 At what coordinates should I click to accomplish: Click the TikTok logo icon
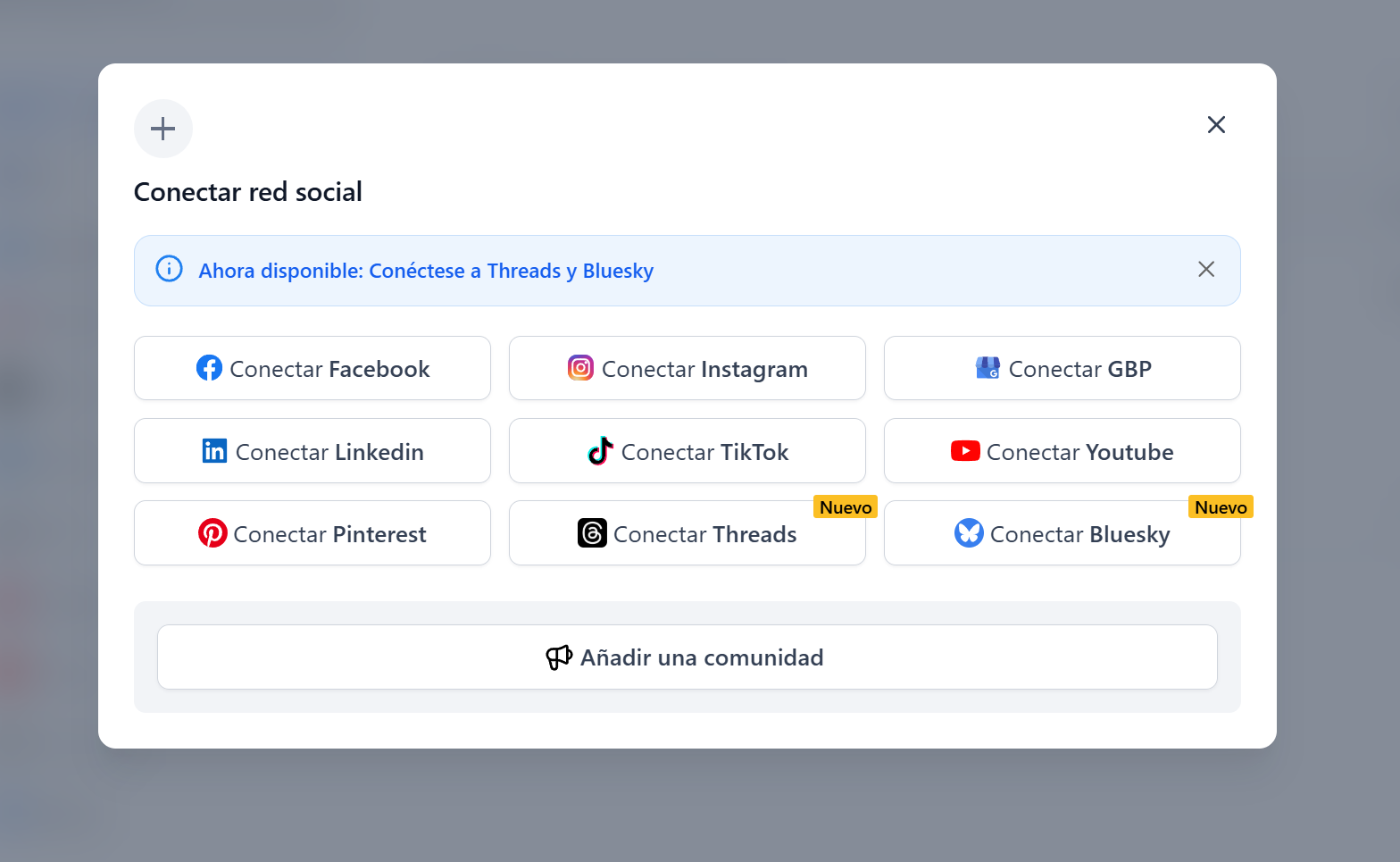click(600, 451)
